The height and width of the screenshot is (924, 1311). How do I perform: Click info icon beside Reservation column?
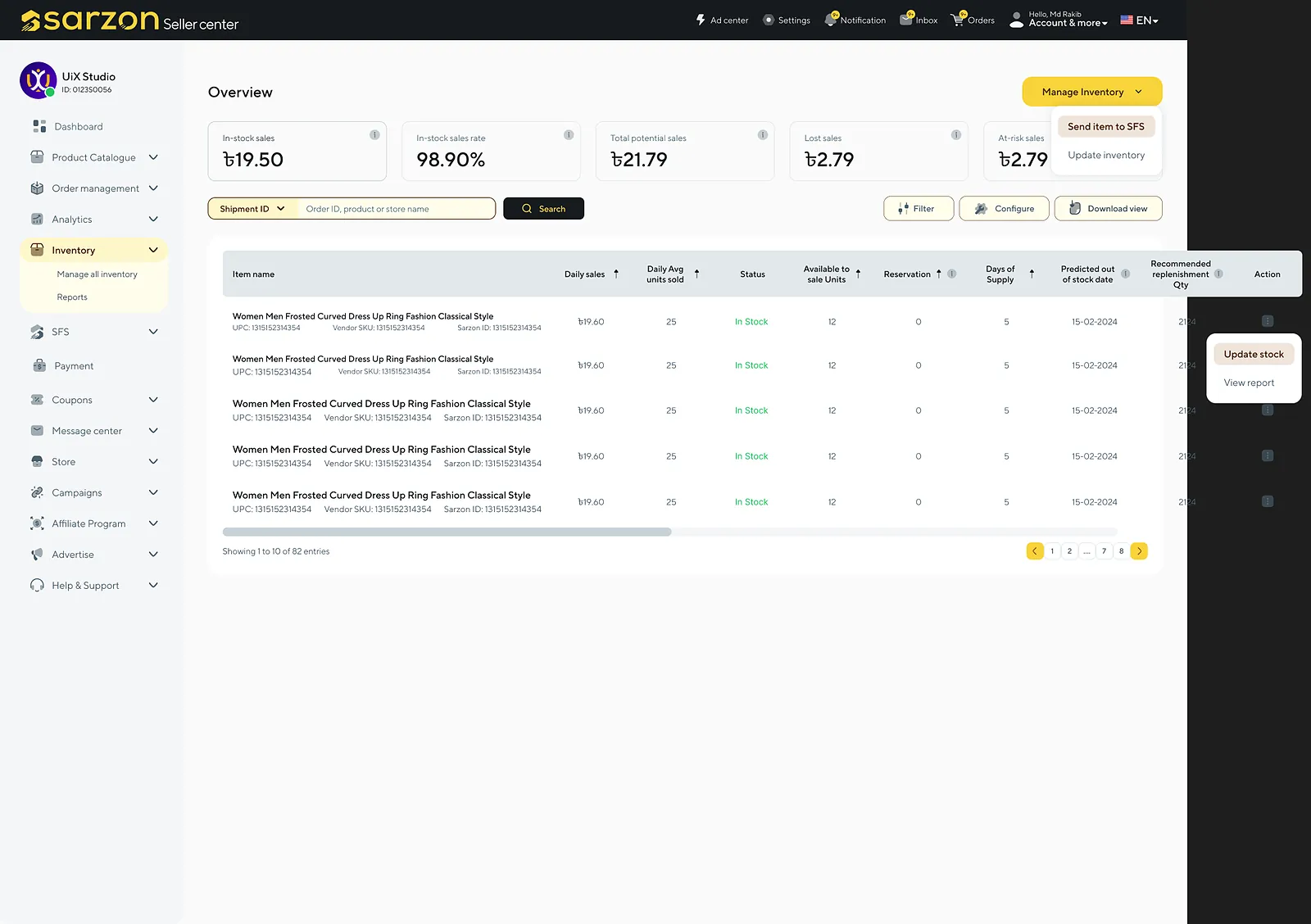tap(952, 274)
